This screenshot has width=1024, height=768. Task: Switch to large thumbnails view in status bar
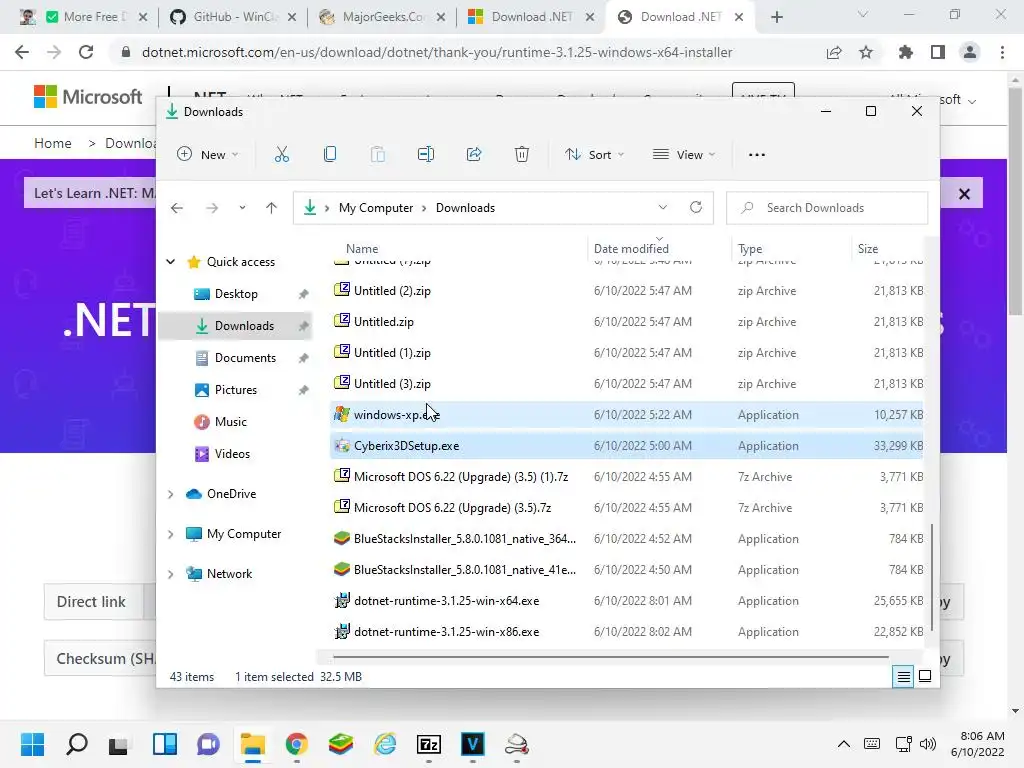[x=925, y=677]
